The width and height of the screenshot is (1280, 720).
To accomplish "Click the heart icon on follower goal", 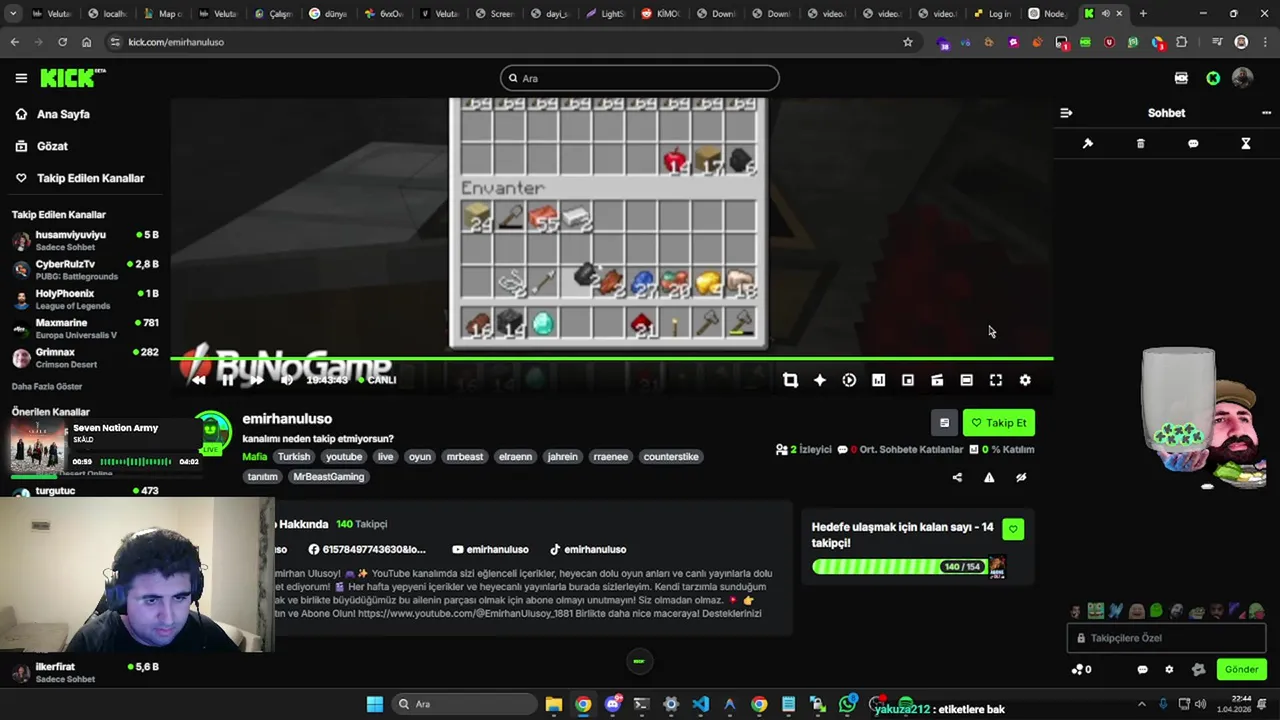I will pos(1013,529).
